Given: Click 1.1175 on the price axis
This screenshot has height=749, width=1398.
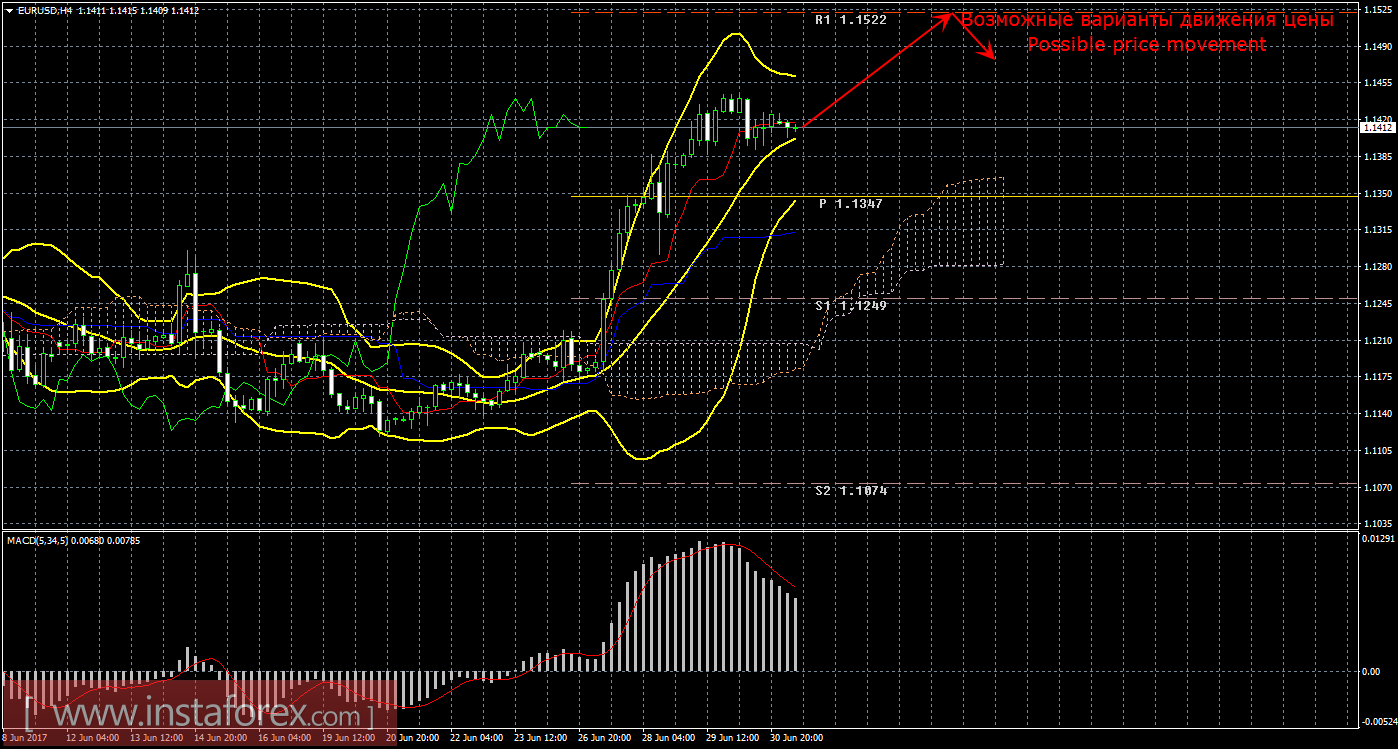Looking at the screenshot, I should 1379,377.
